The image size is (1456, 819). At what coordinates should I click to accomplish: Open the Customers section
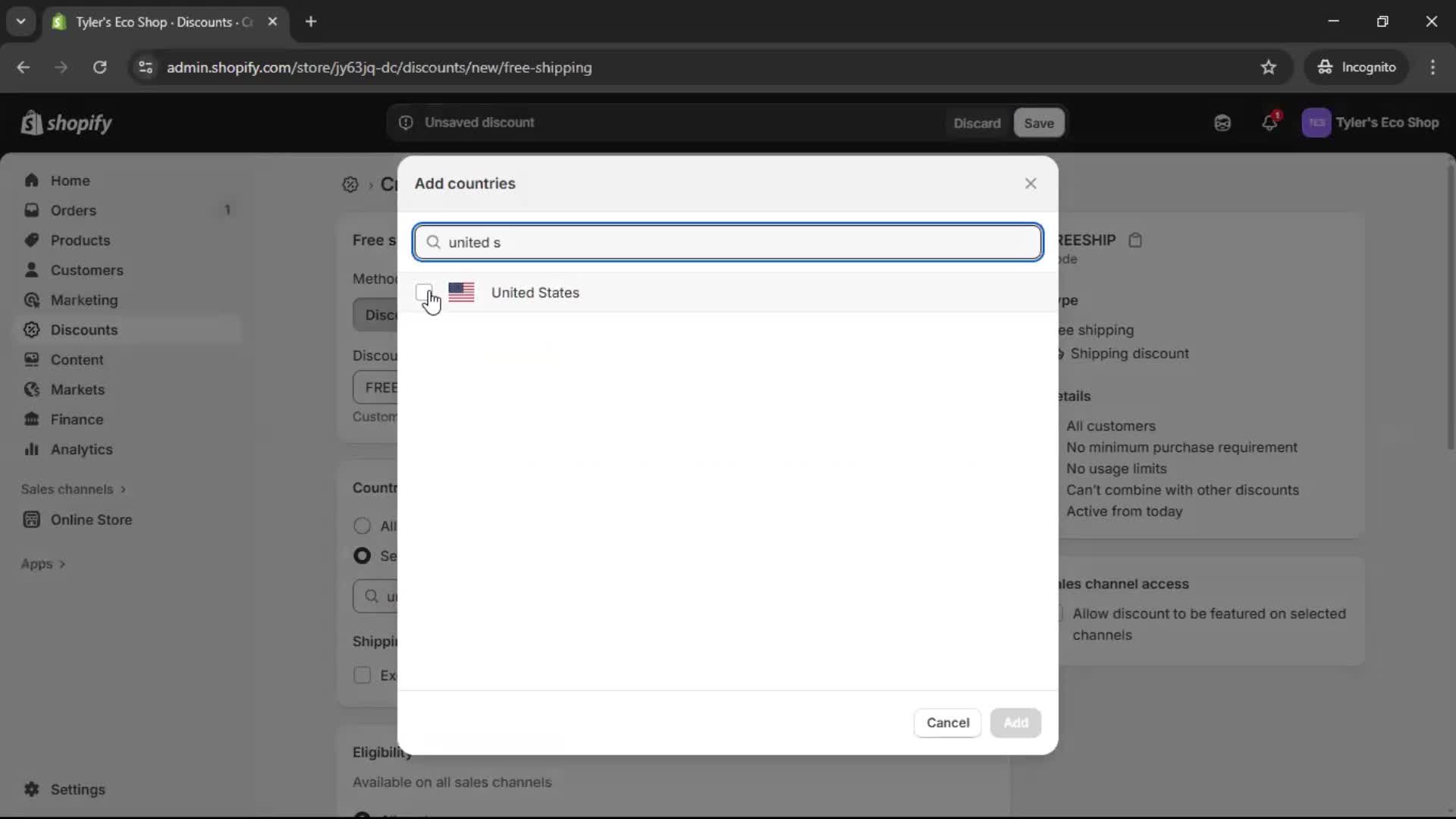pyautogui.click(x=87, y=270)
